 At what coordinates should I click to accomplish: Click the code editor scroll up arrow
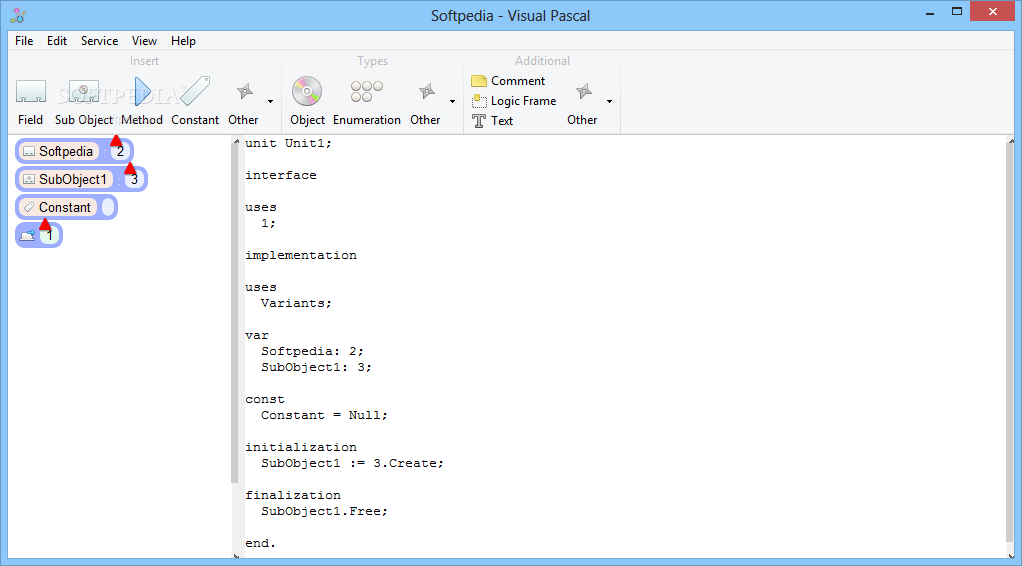pyautogui.click(x=1011, y=141)
